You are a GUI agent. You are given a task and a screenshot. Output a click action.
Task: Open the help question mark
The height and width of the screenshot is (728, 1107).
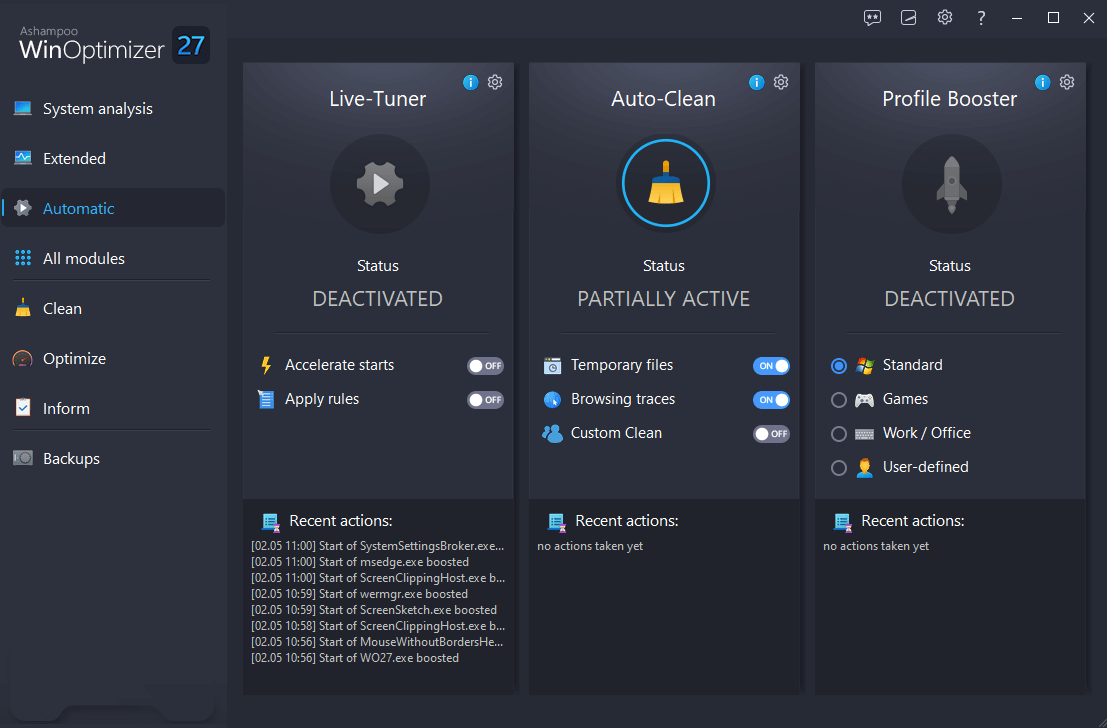point(981,17)
